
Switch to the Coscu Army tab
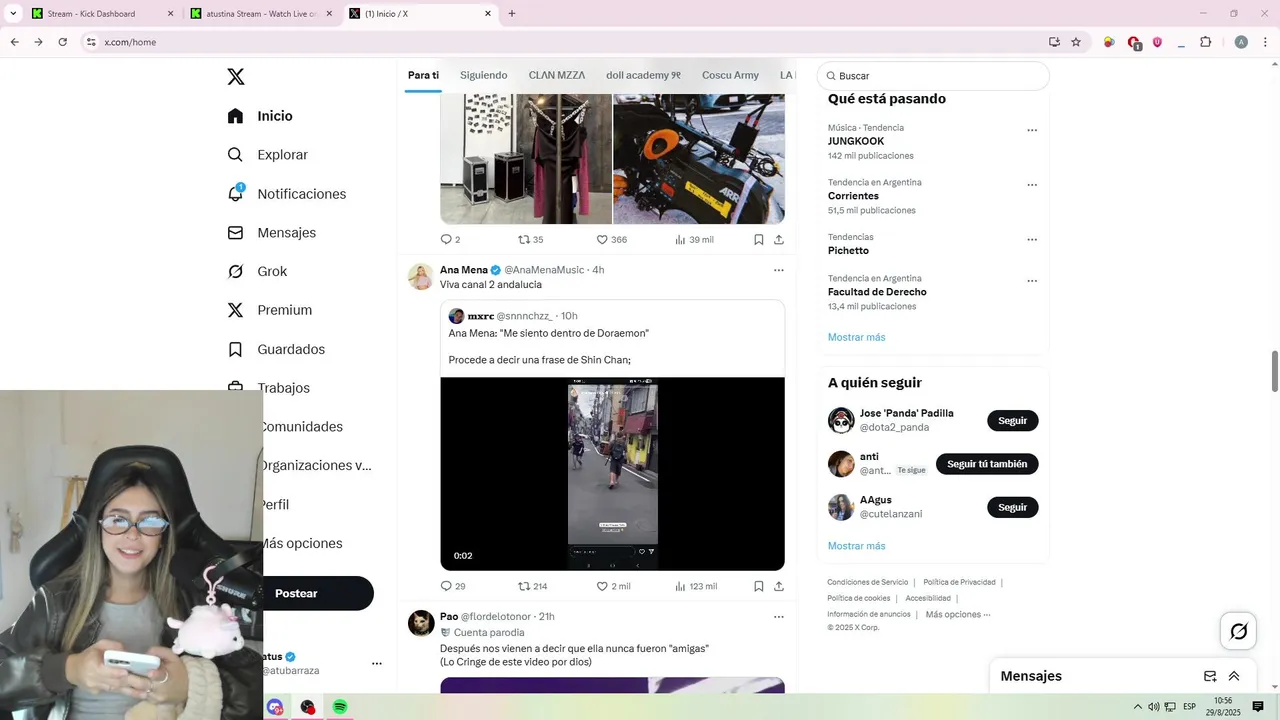coord(730,75)
